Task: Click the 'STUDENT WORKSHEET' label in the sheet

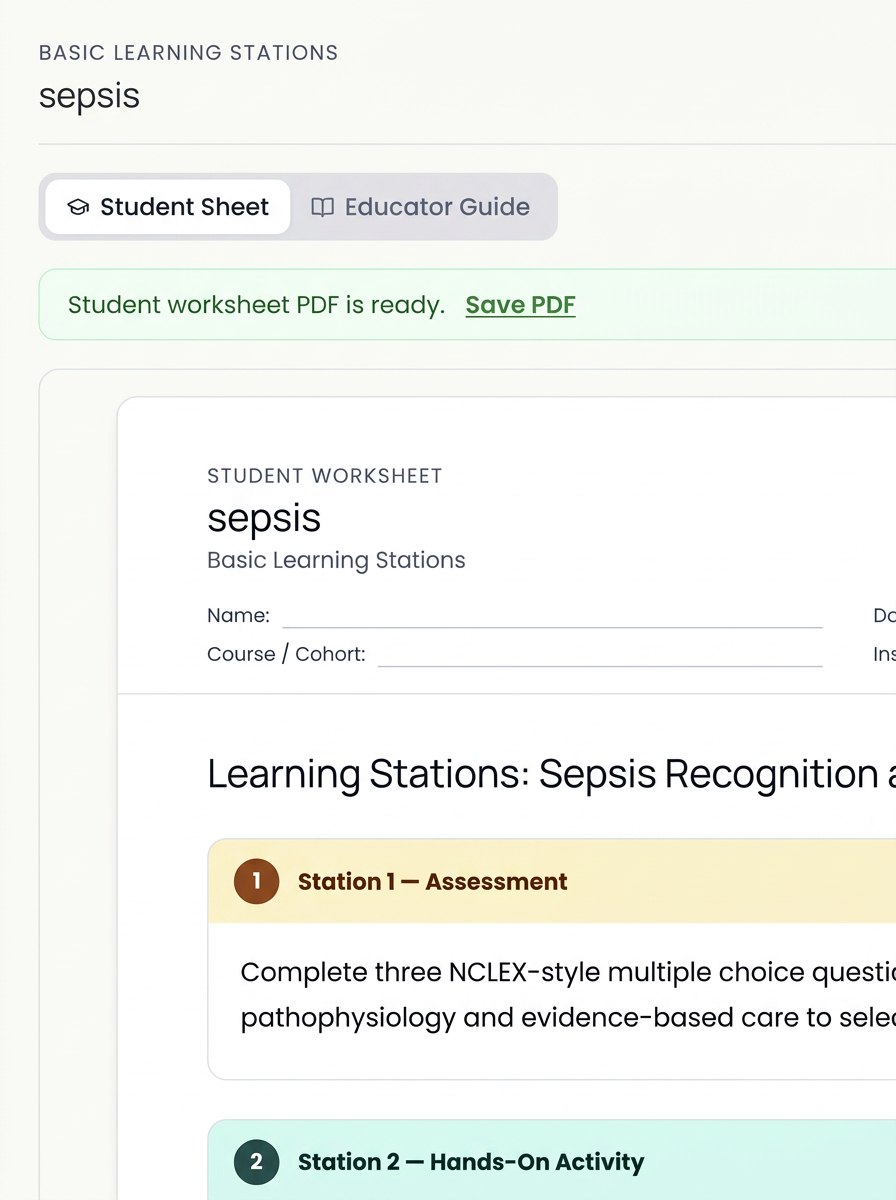Action: tap(324, 476)
